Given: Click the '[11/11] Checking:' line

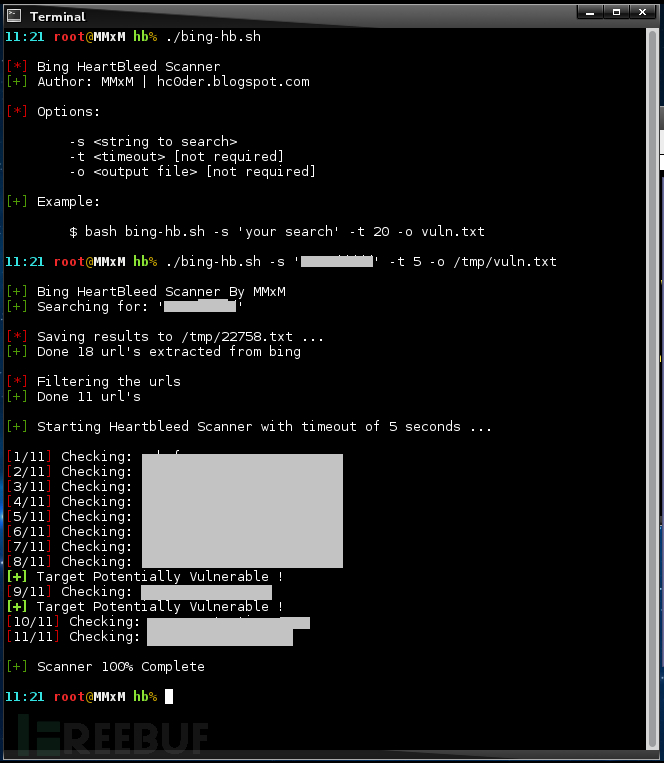Looking at the screenshot, I should point(73,637).
